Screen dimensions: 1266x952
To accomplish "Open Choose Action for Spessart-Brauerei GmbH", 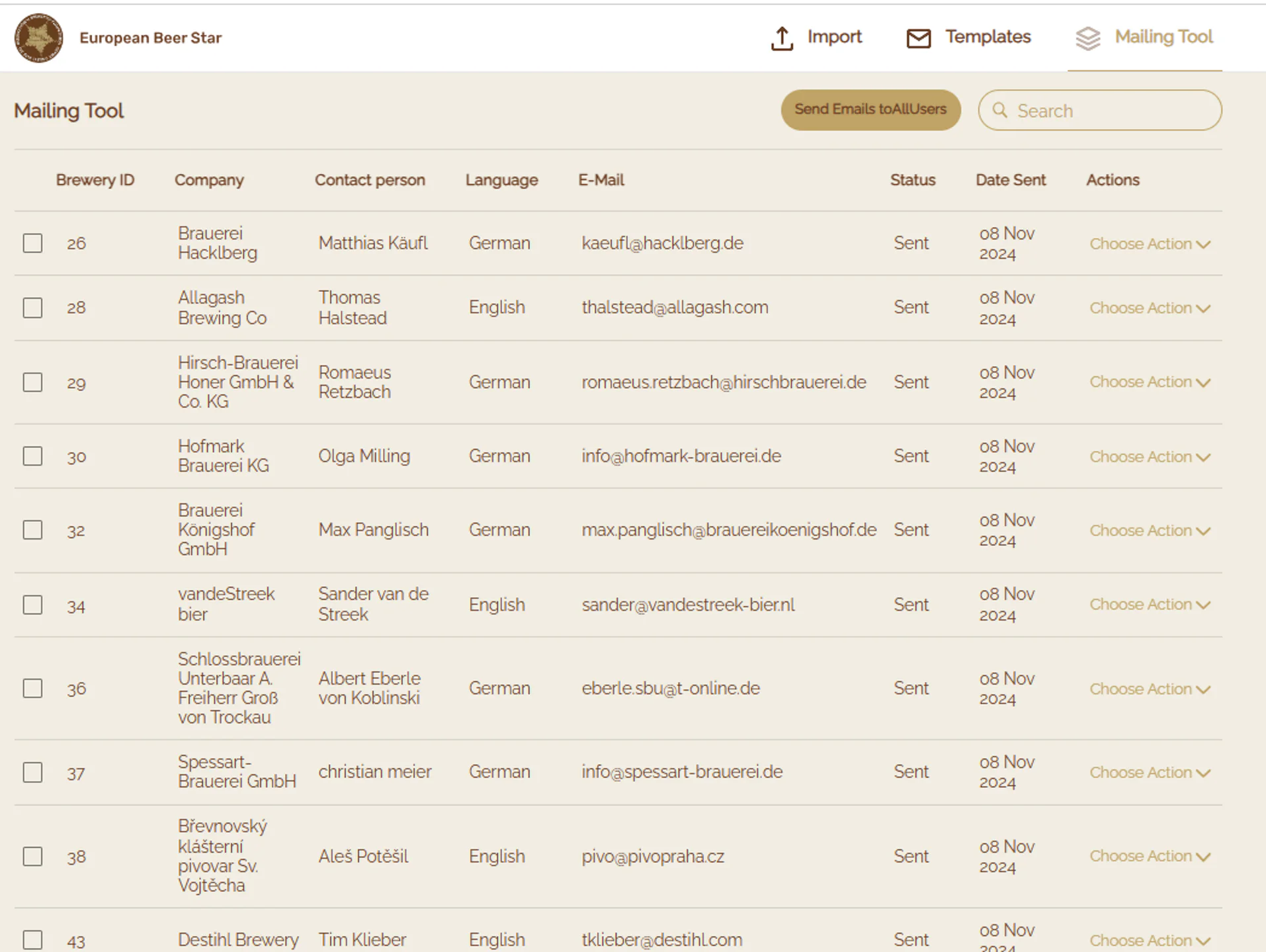I will tap(1150, 773).
